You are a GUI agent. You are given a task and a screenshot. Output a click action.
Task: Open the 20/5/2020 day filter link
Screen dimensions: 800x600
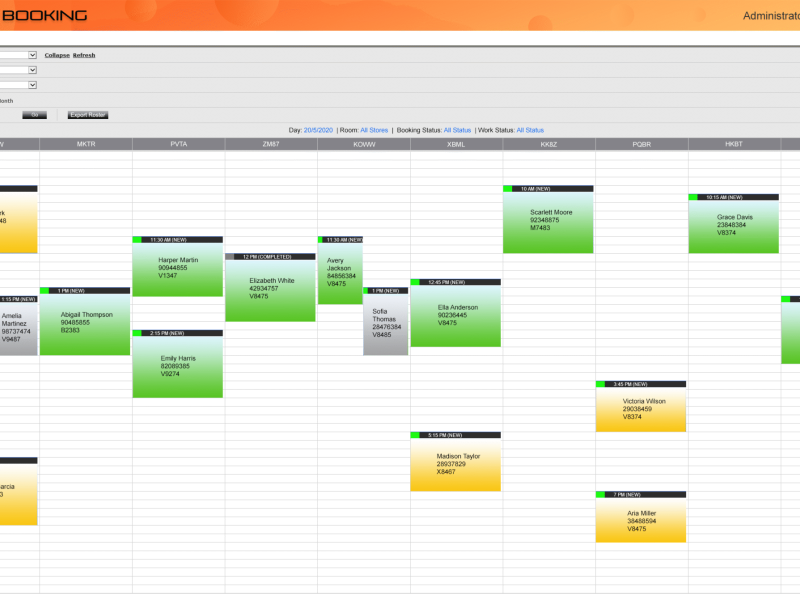tap(317, 130)
